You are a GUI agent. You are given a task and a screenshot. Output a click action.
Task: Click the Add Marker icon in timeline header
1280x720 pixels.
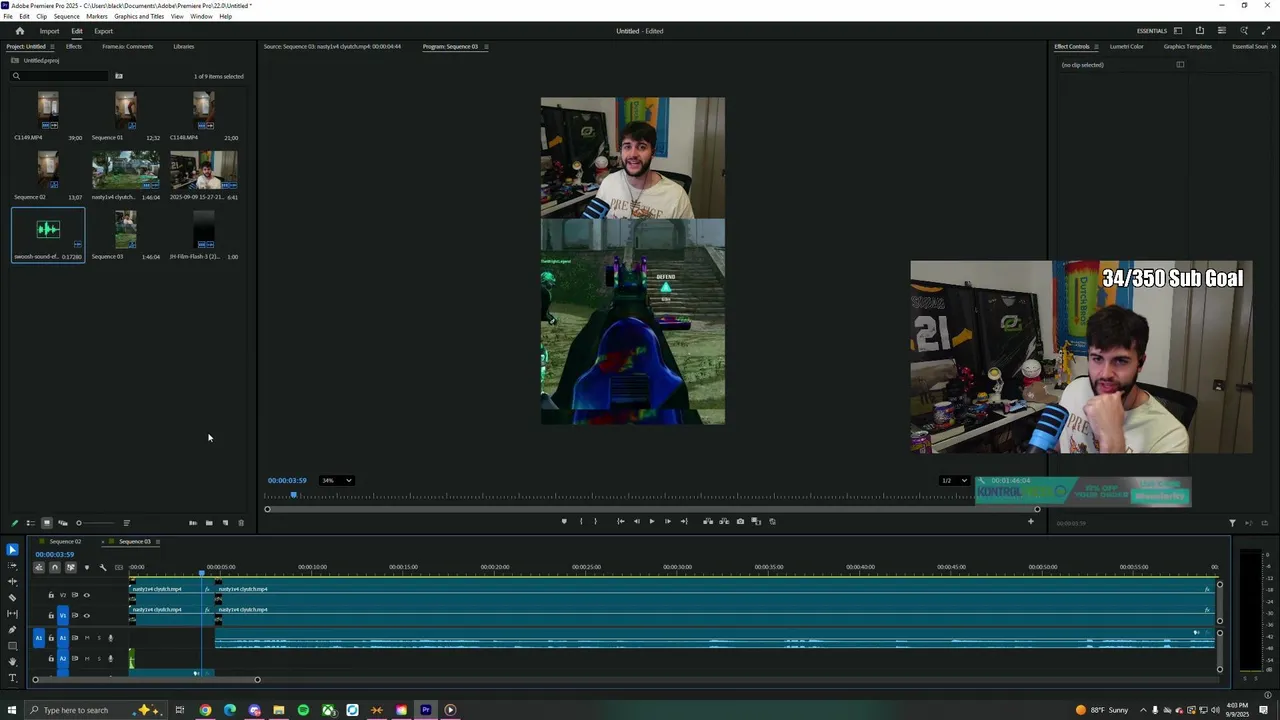pos(87,567)
